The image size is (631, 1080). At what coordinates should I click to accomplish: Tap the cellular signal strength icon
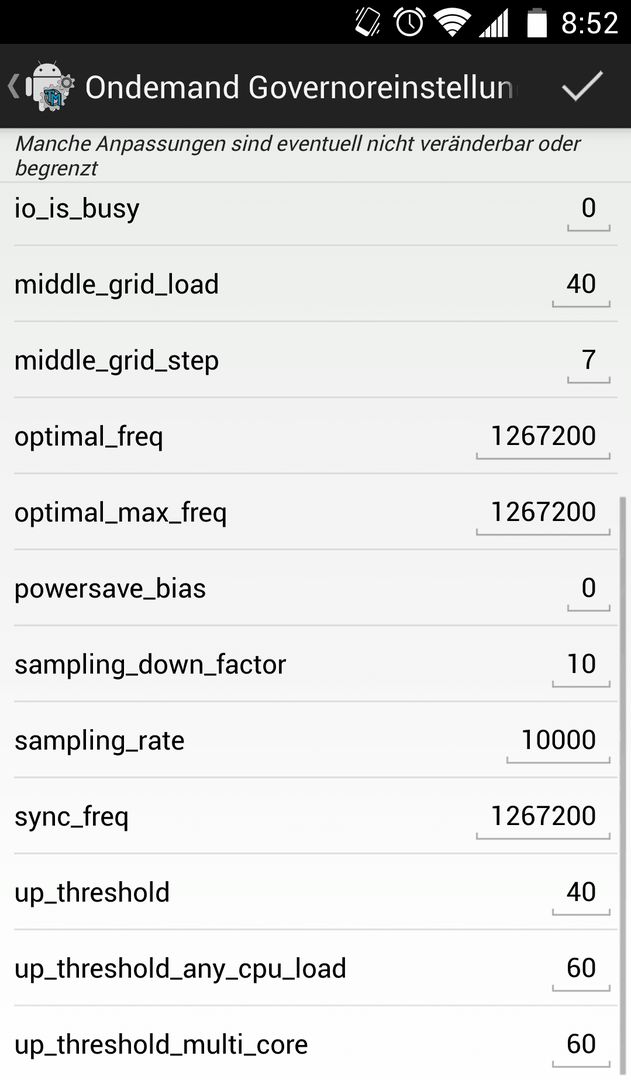(493, 23)
